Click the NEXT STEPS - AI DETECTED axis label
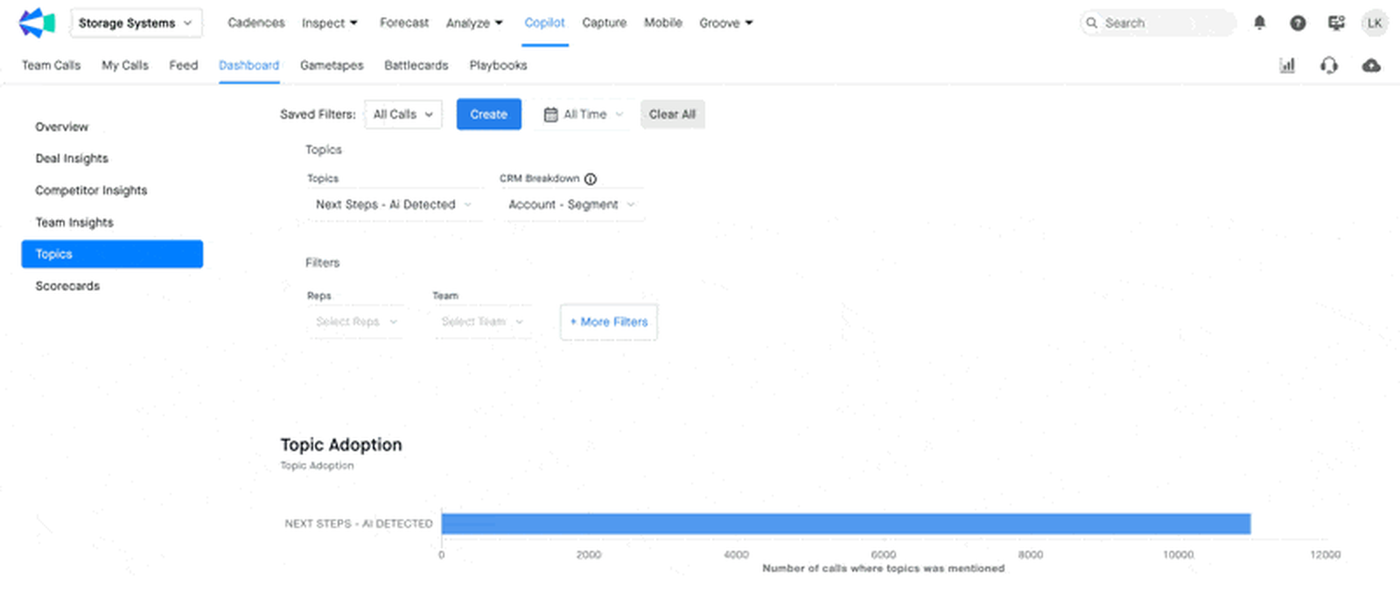 pyautogui.click(x=359, y=524)
